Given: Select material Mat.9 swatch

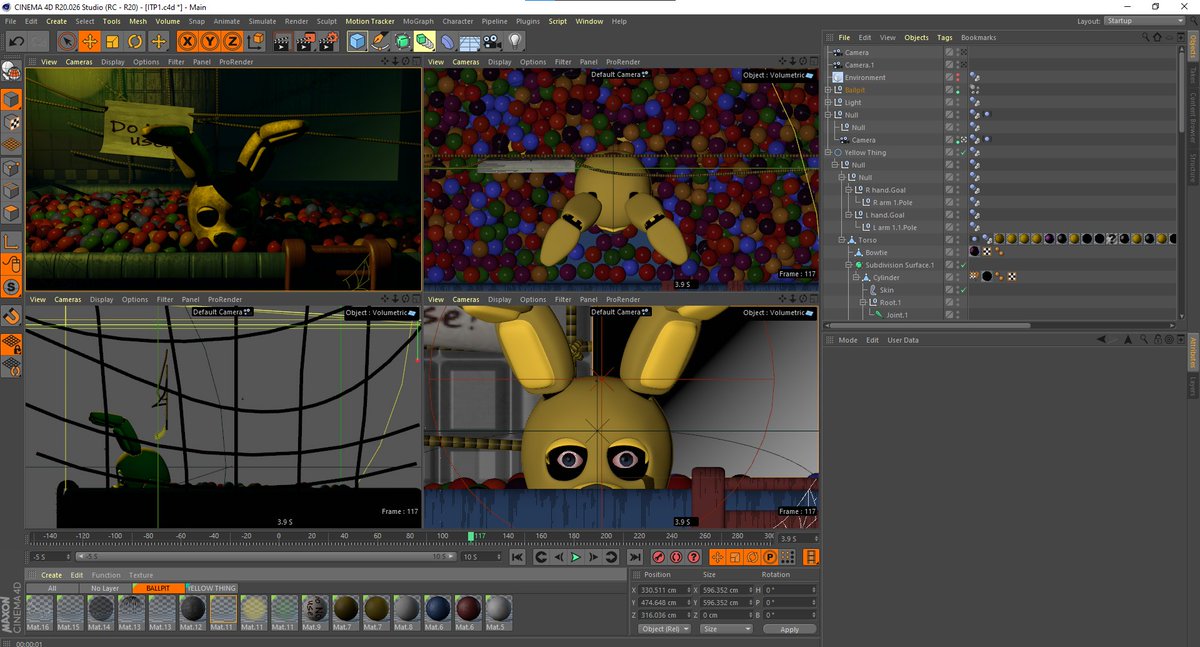Looking at the screenshot, I should coord(314,613).
